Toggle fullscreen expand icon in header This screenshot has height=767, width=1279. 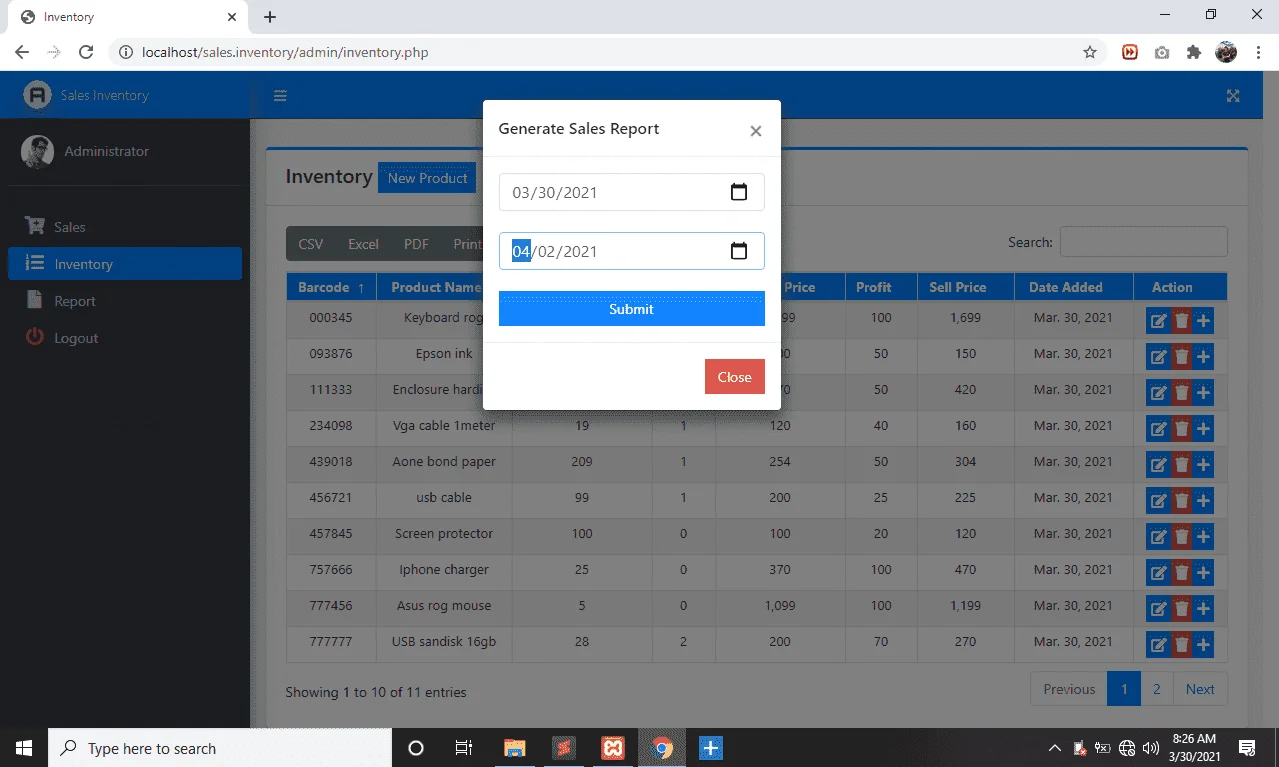pyautogui.click(x=1233, y=96)
